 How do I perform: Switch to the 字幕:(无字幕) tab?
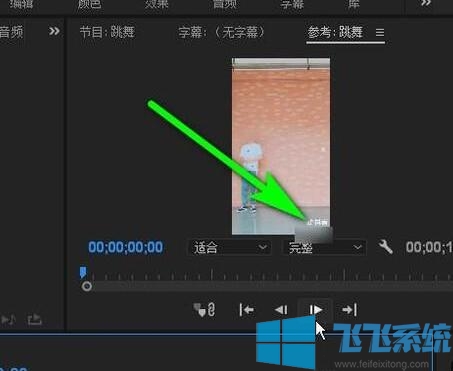[x=221, y=32]
